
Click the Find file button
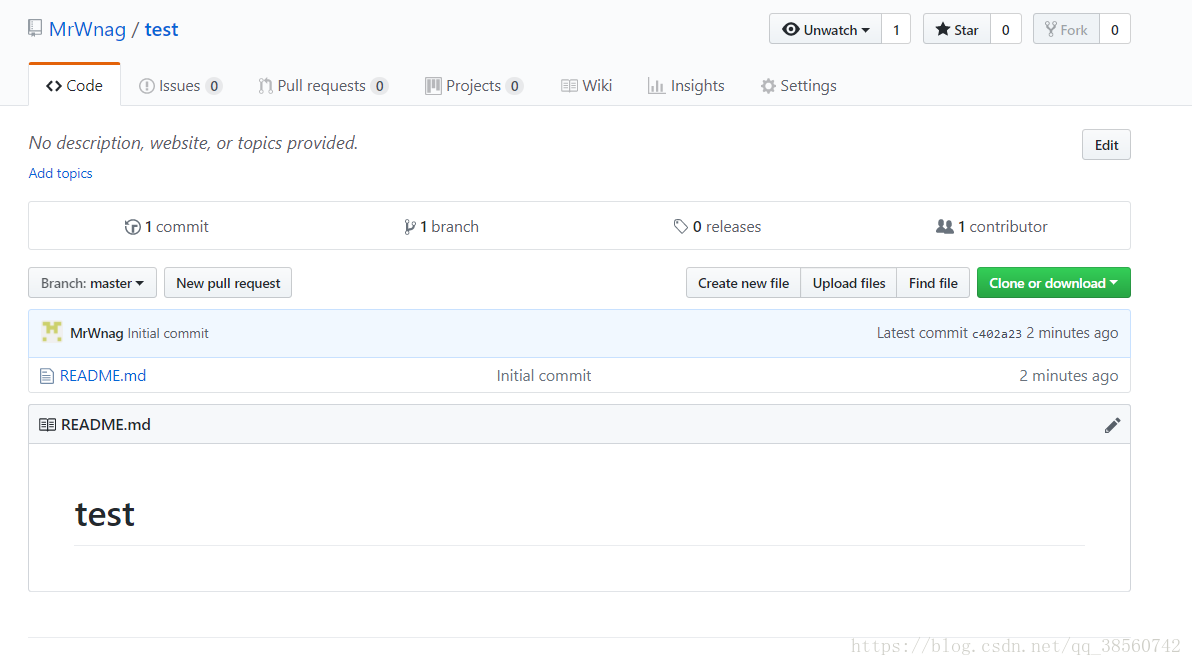click(x=933, y=283)
